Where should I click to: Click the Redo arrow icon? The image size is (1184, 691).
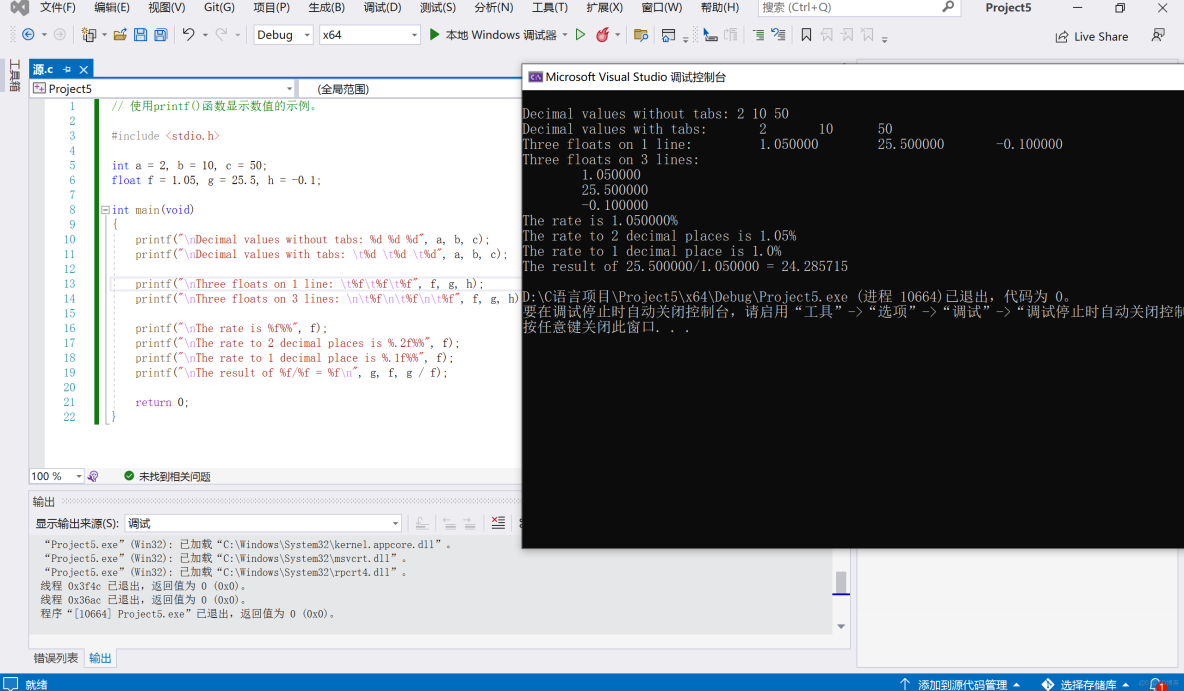(x=221, y=35)
